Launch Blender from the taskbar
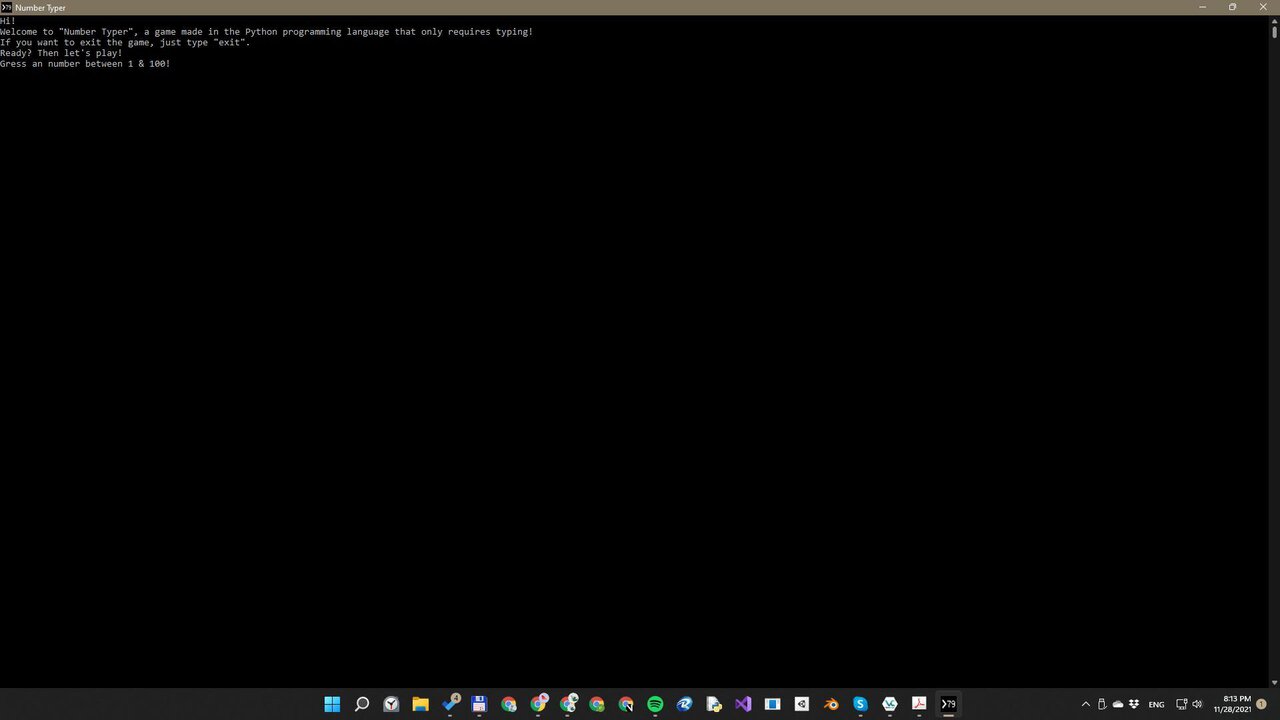This screenshot has height=720, width=1280. pos(831,704)
